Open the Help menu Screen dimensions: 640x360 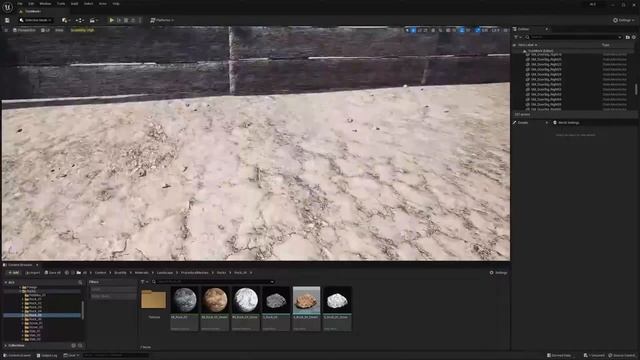116,4
